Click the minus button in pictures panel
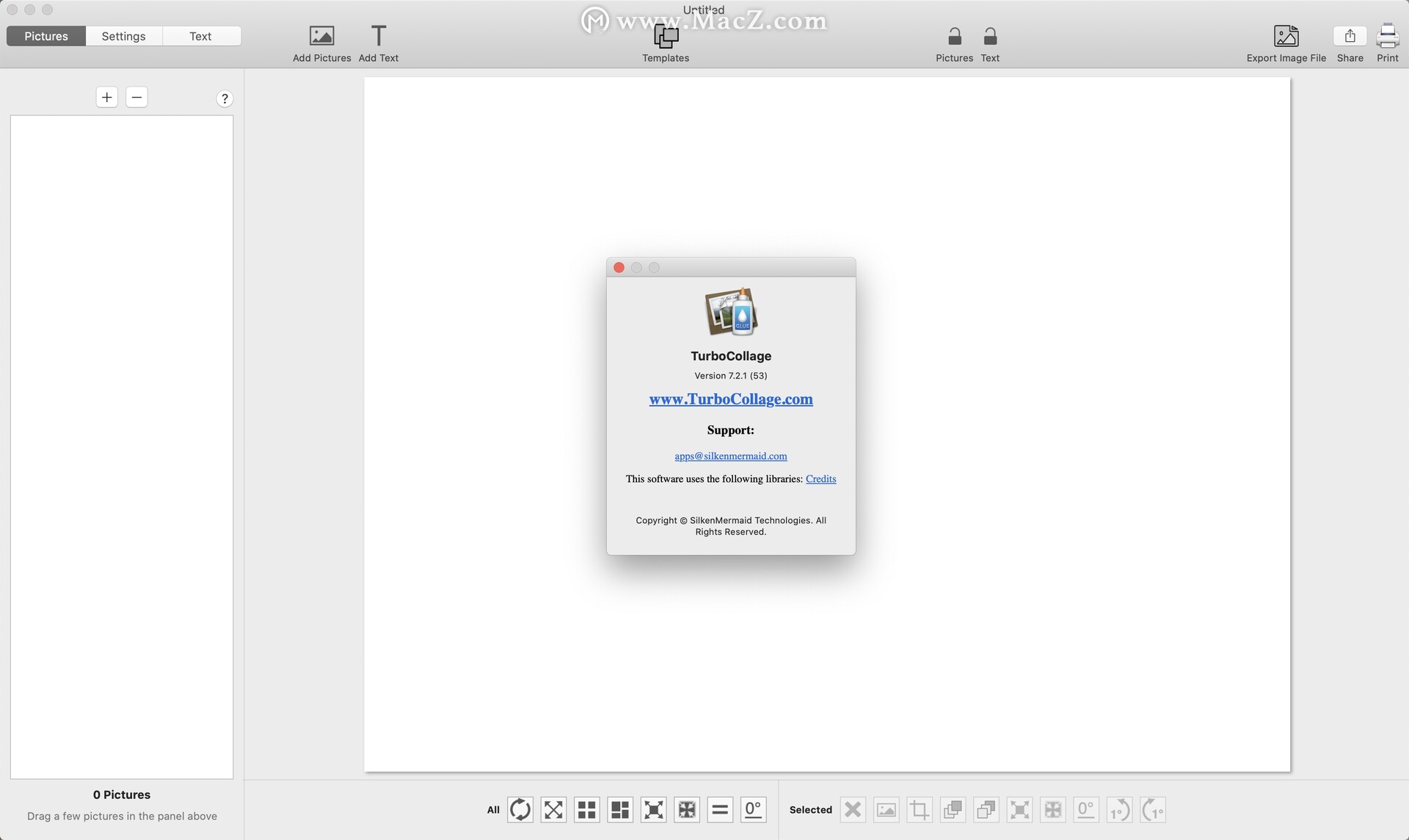Screen dimensions: 1409x840 pyautogui.click(x=135, y=97)
